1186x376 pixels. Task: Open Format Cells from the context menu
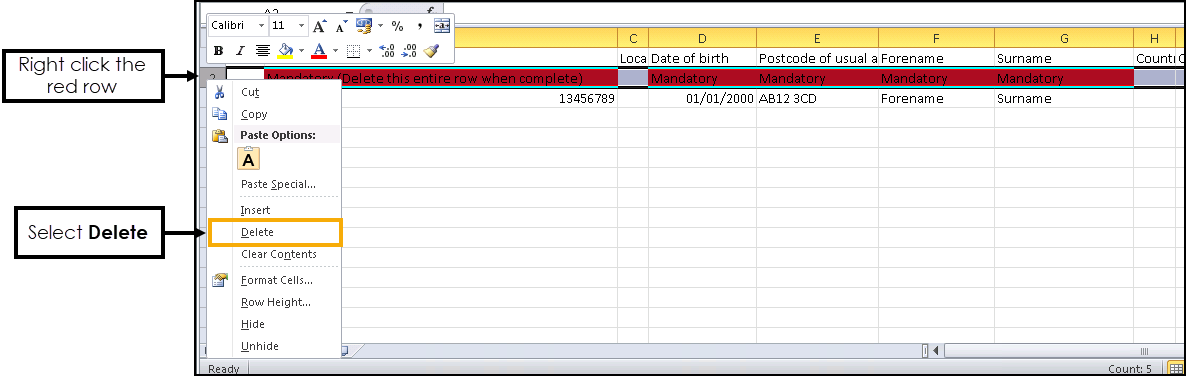(277, 280)
